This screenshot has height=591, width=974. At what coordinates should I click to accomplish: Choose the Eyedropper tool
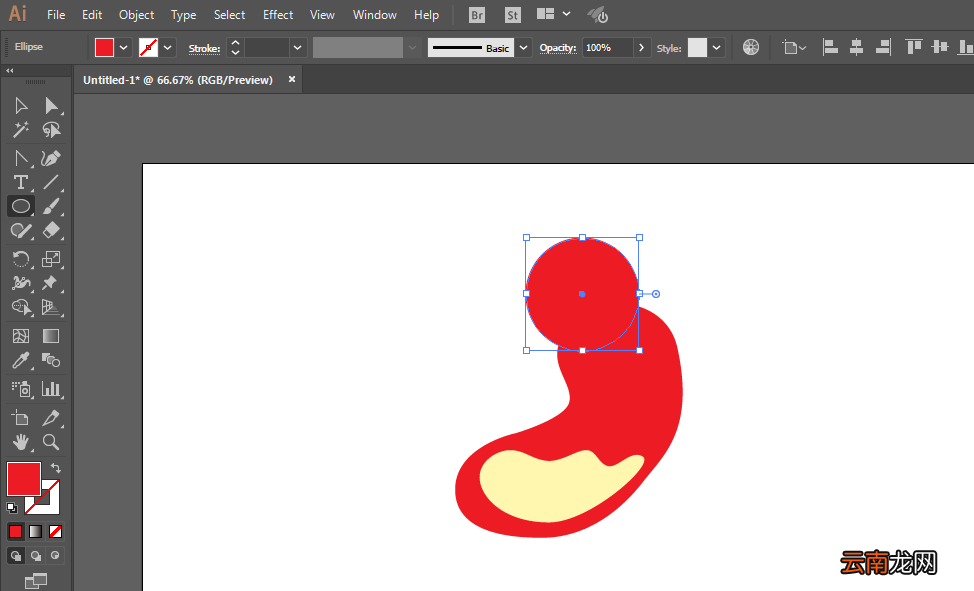20,360
